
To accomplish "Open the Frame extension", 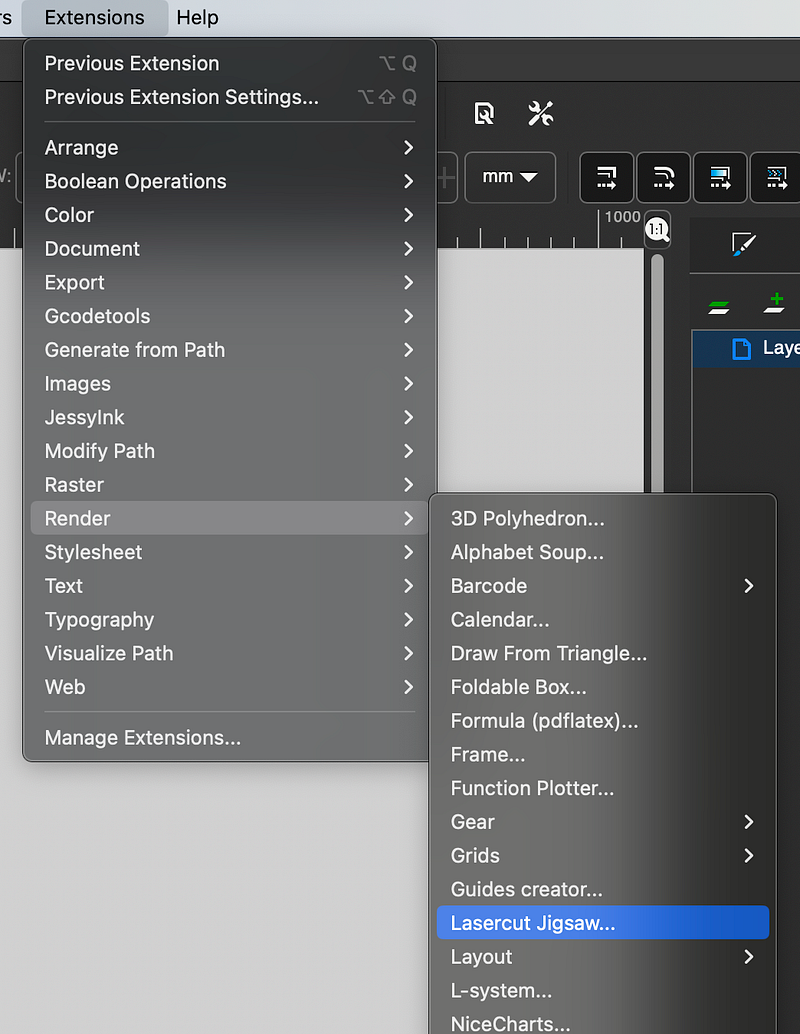I will 603,754.
